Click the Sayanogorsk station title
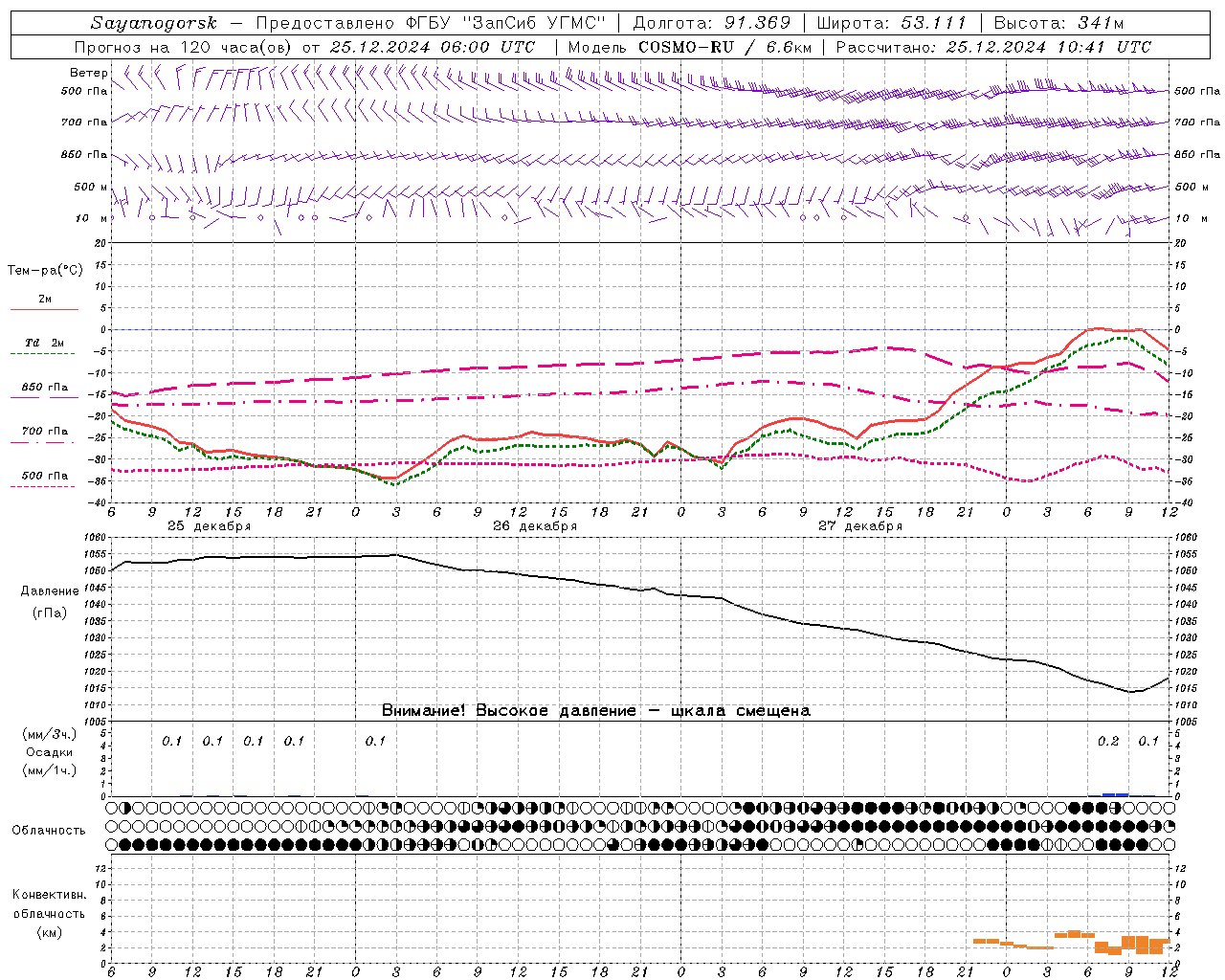This screenshot has height=980, width=1225. pyautogui.click(x=154, y=23)
